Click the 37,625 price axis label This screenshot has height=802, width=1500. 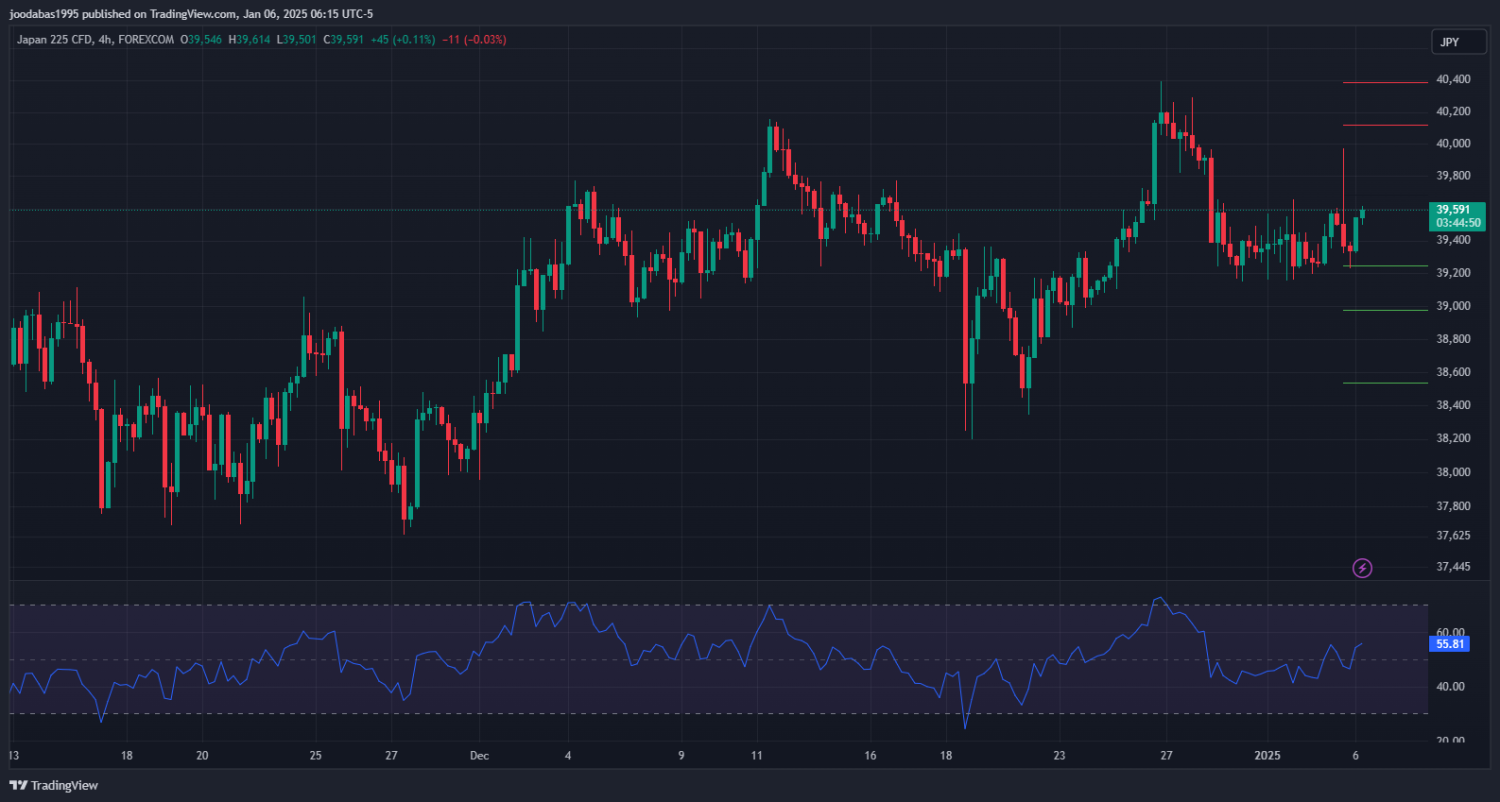[x=1453, y=536]
